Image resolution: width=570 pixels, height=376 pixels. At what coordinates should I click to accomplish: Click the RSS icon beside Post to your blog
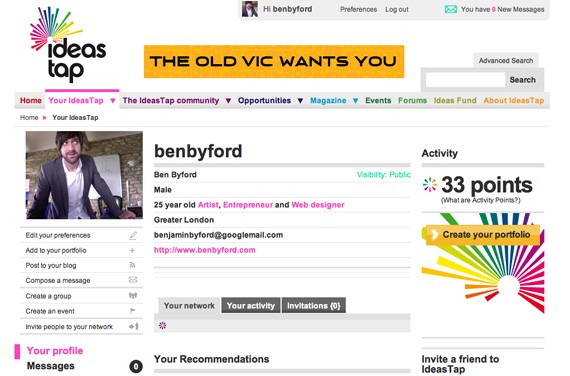(x=133, y=265)
